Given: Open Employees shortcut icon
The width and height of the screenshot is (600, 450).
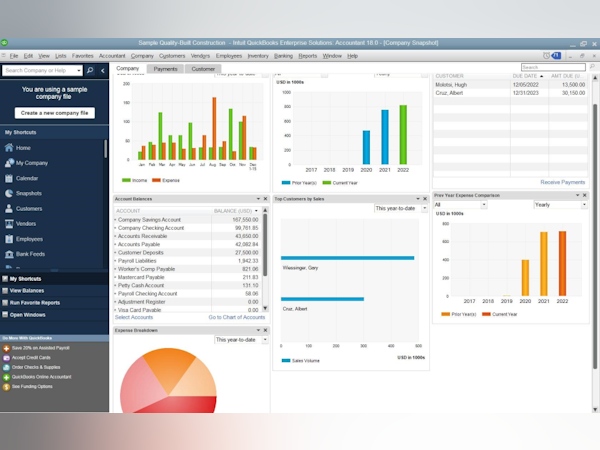Looking at the screenshot, I should coord(9,239).
